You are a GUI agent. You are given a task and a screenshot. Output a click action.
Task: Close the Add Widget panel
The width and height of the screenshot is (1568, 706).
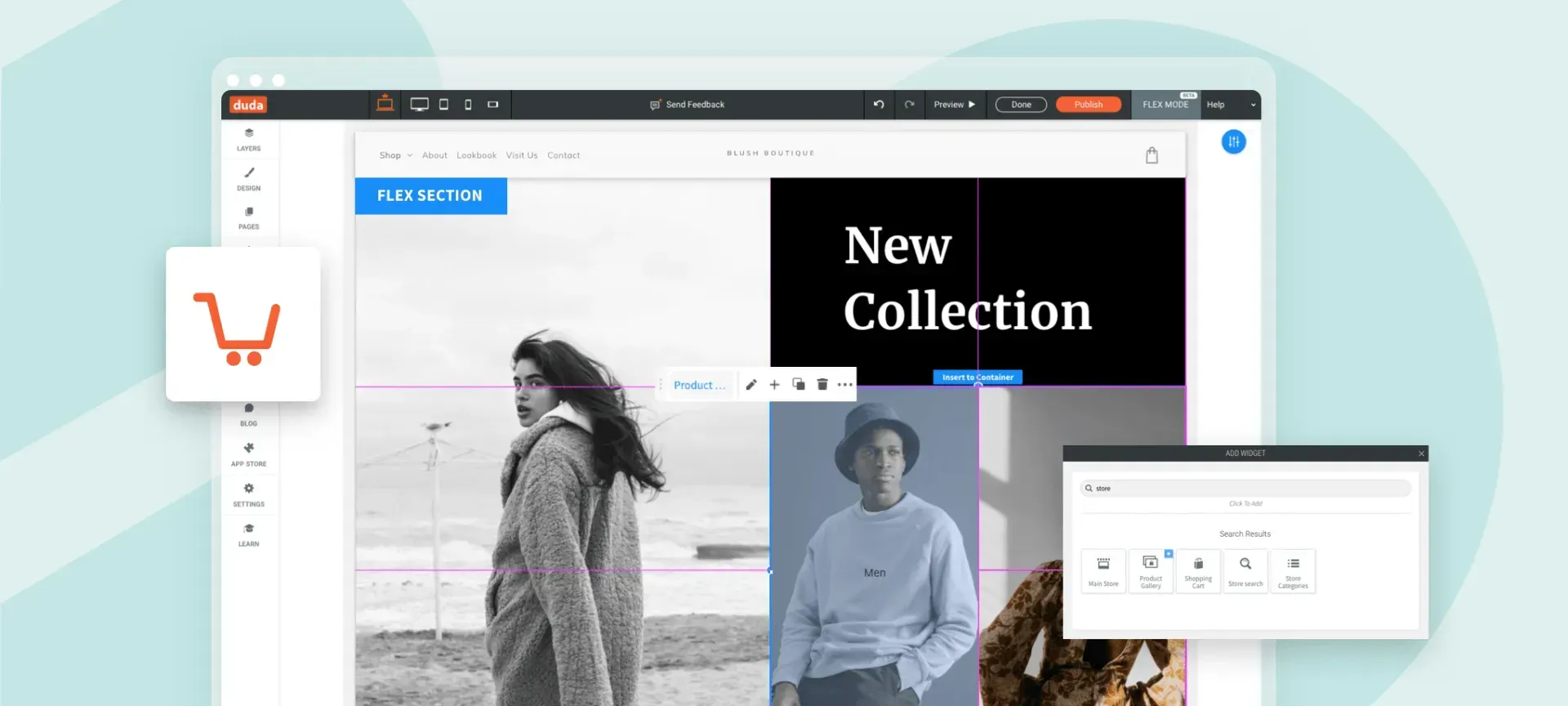tap(1421, 454)
